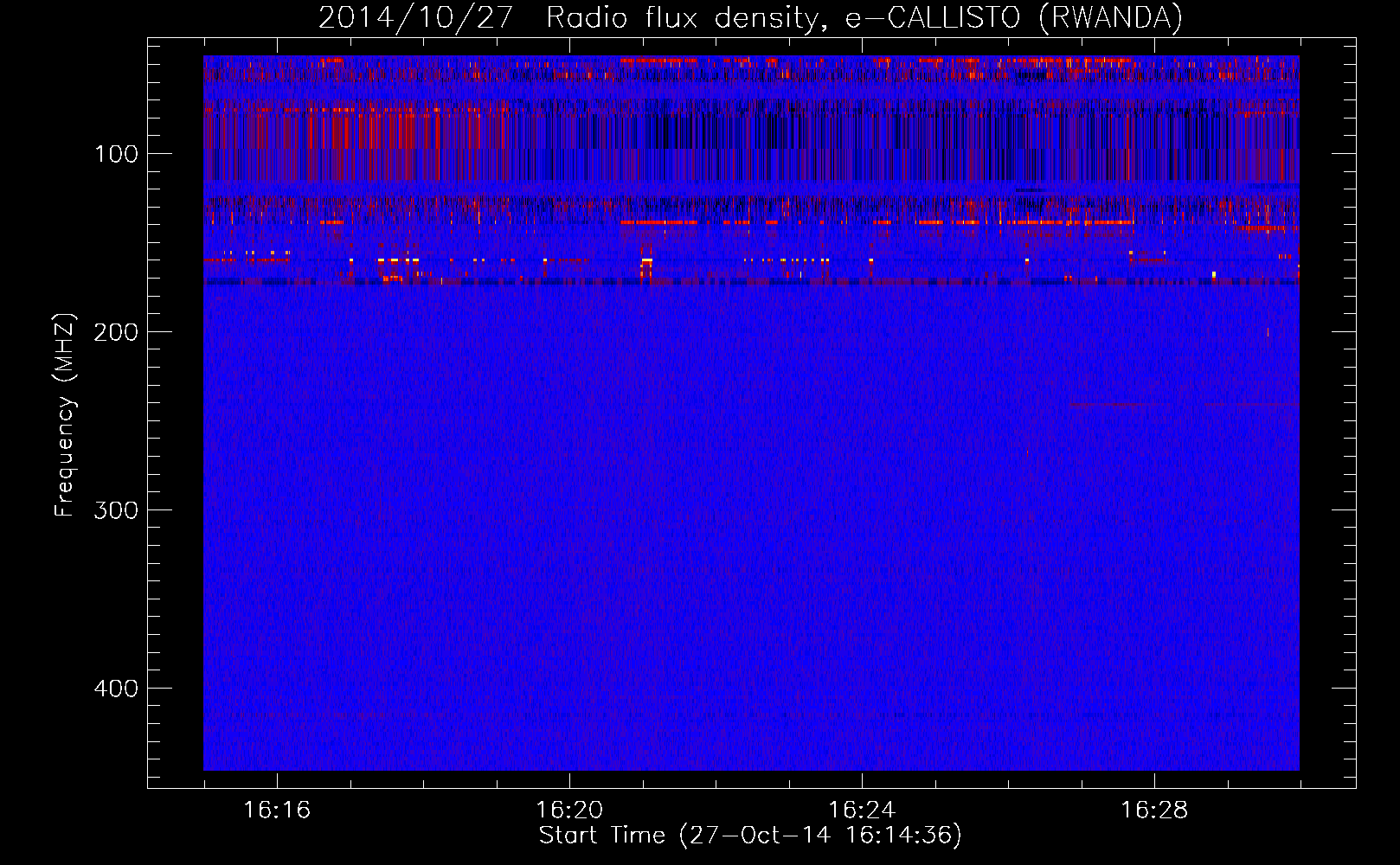Click the 'Frequency (MHZ)' axis label
Viewport: 1400px width, 865px height.
pos(65,415)
